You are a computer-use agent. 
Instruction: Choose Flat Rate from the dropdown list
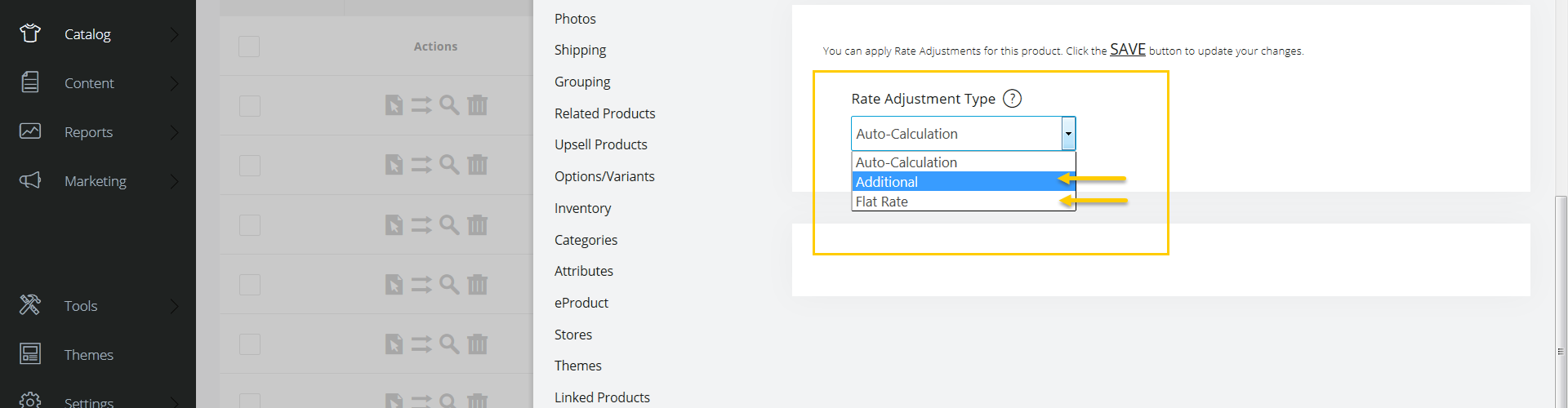click(x=963, y=202)
